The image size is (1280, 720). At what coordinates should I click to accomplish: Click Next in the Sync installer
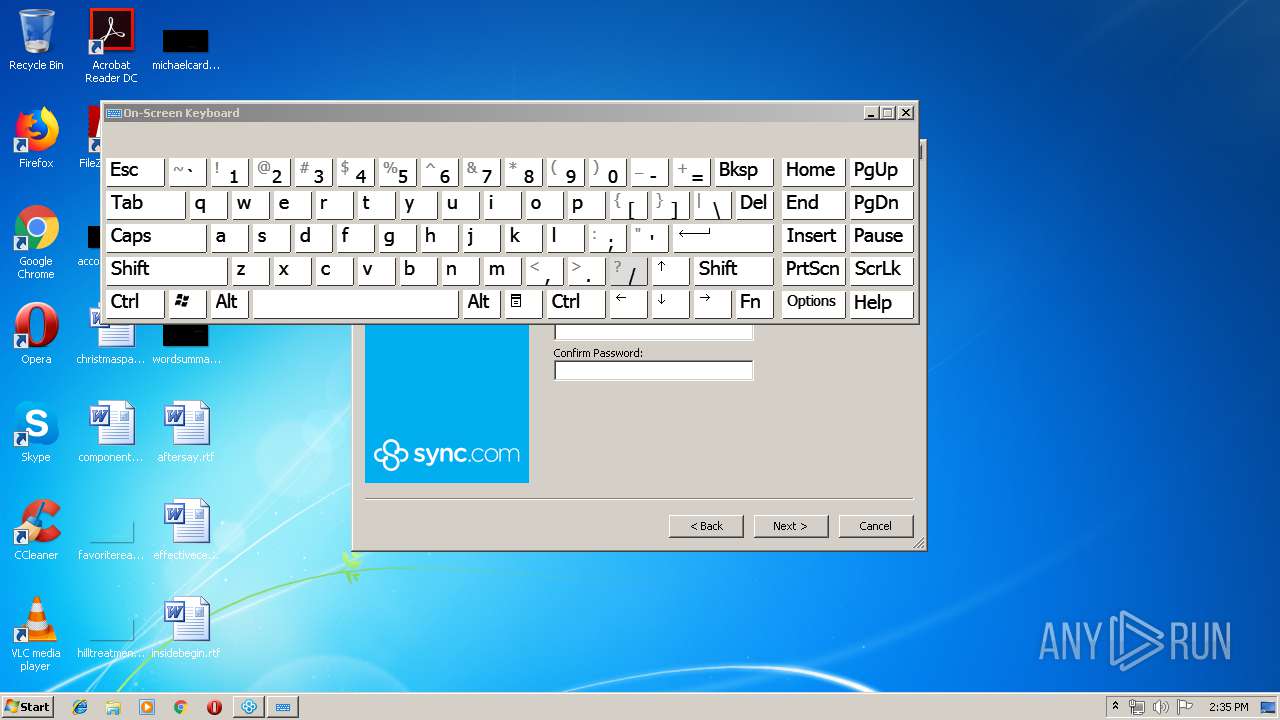click(x=789, y=526)
